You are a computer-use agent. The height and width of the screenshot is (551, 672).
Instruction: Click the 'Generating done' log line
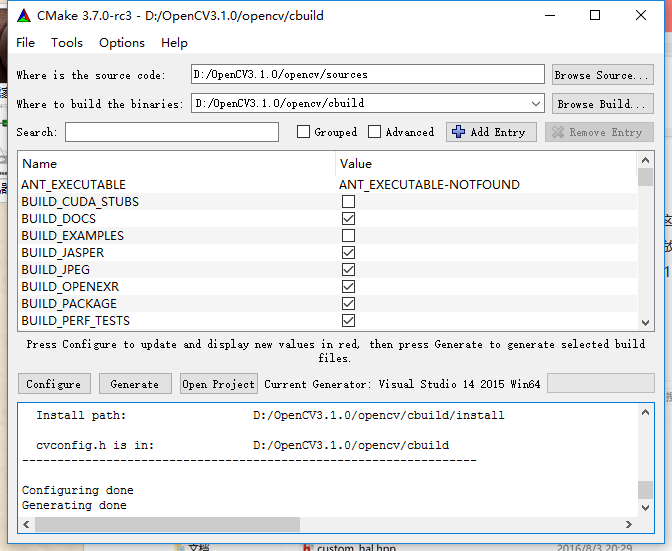coord(74,505)
